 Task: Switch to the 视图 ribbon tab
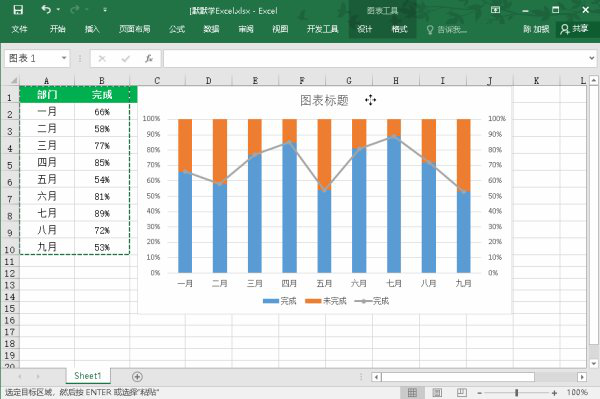[x=280, y=29]
